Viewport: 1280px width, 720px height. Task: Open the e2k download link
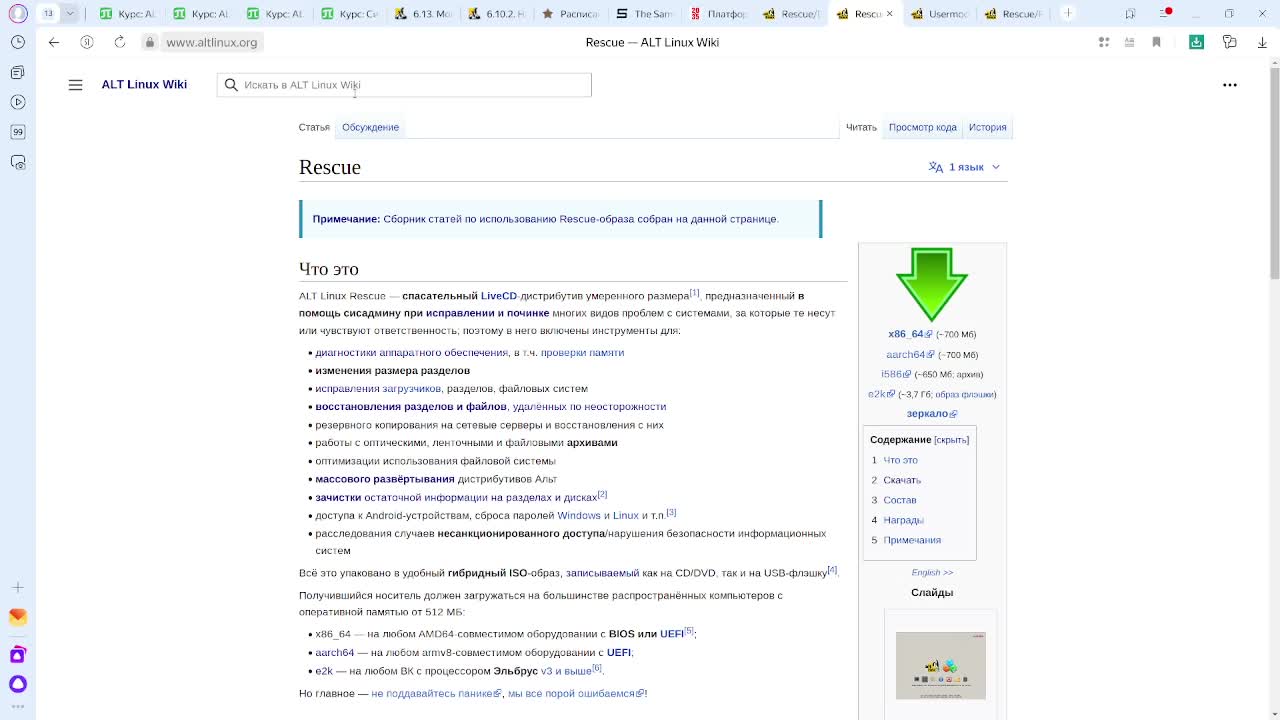coord(880,394)
